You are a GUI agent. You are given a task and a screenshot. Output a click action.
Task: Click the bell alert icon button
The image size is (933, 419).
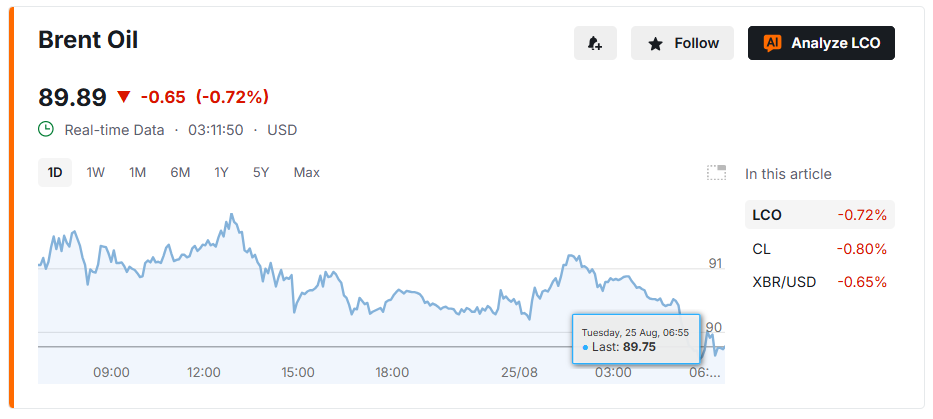(595, 43)
